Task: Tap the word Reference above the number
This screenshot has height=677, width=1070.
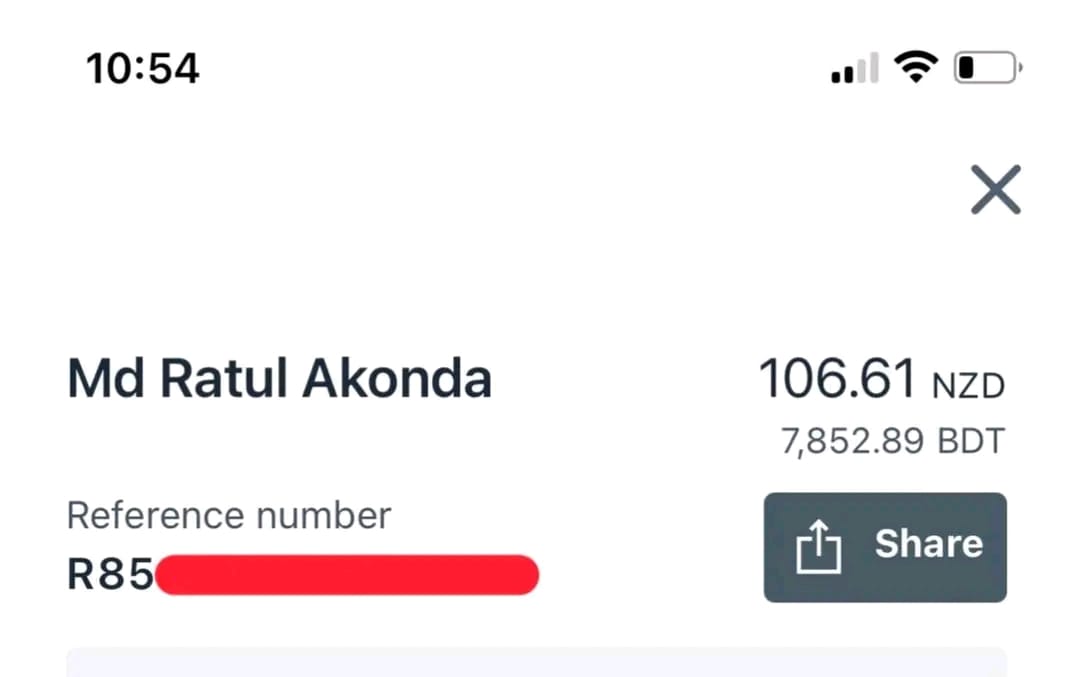Action: point(156,515)
